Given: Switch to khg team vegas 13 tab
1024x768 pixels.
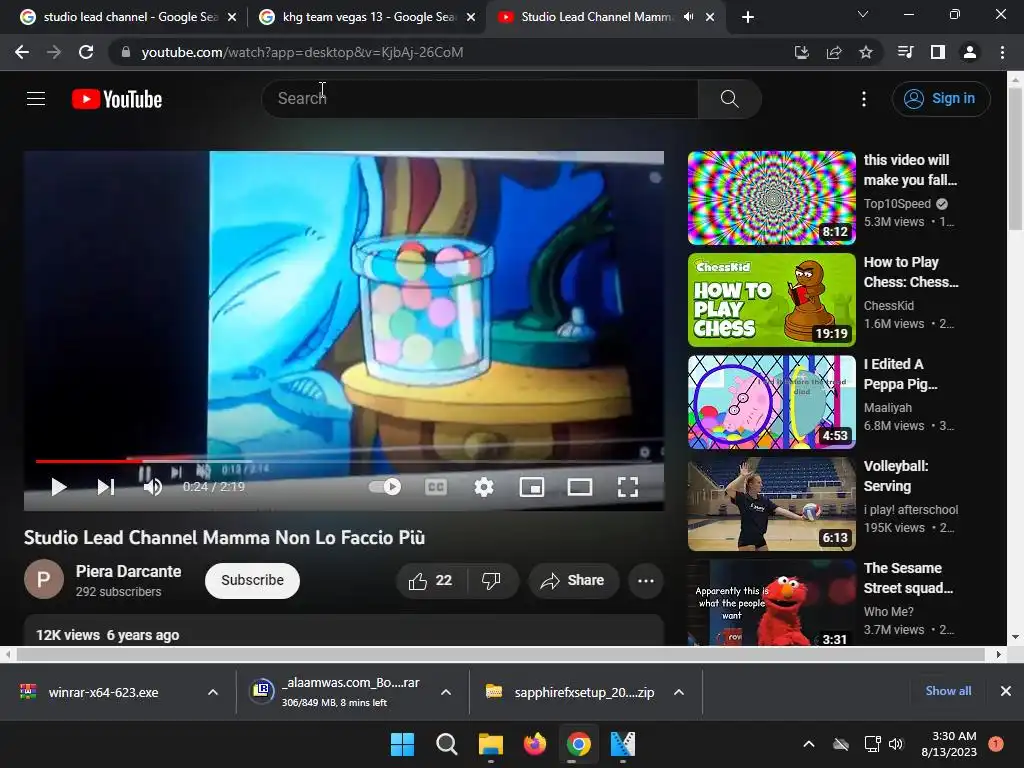Looking at the screenshot, I should [366, 17].
